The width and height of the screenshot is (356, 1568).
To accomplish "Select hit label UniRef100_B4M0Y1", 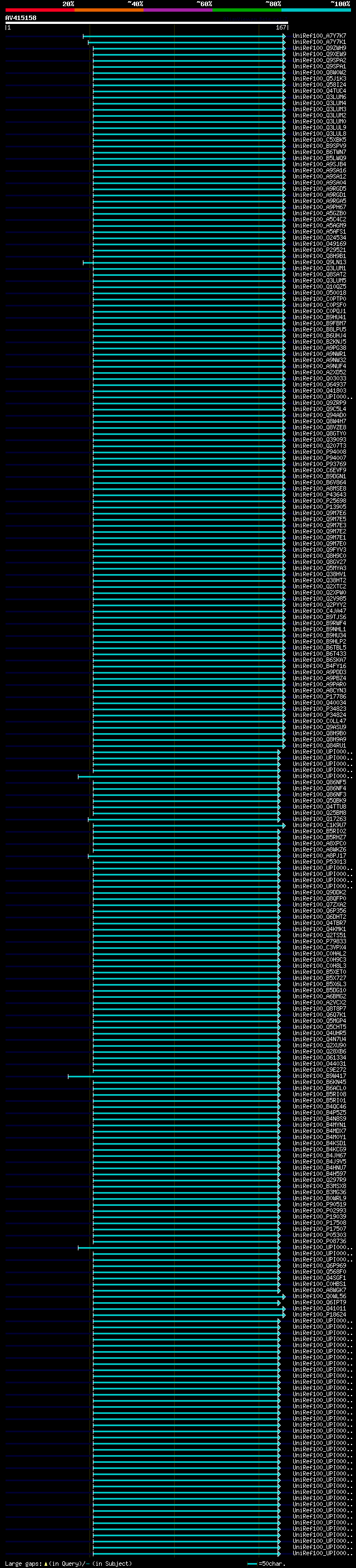I will tap(319, 1137).
